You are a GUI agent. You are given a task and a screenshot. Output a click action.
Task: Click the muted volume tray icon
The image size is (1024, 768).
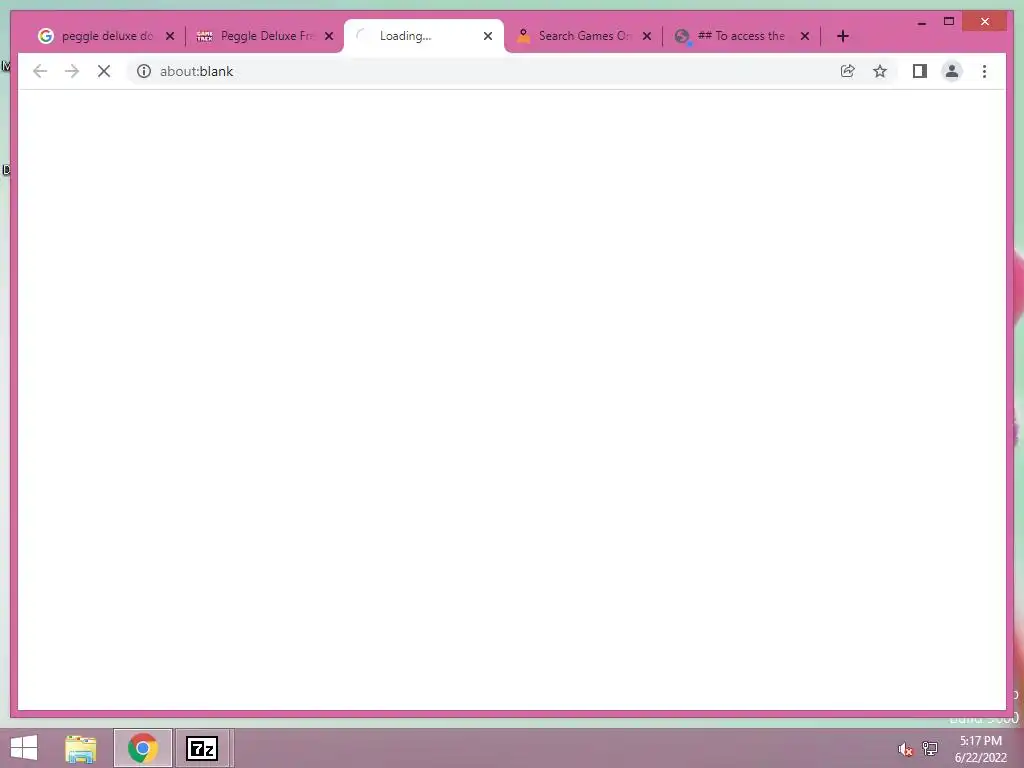pyautogui.click(x=905, y=749)
